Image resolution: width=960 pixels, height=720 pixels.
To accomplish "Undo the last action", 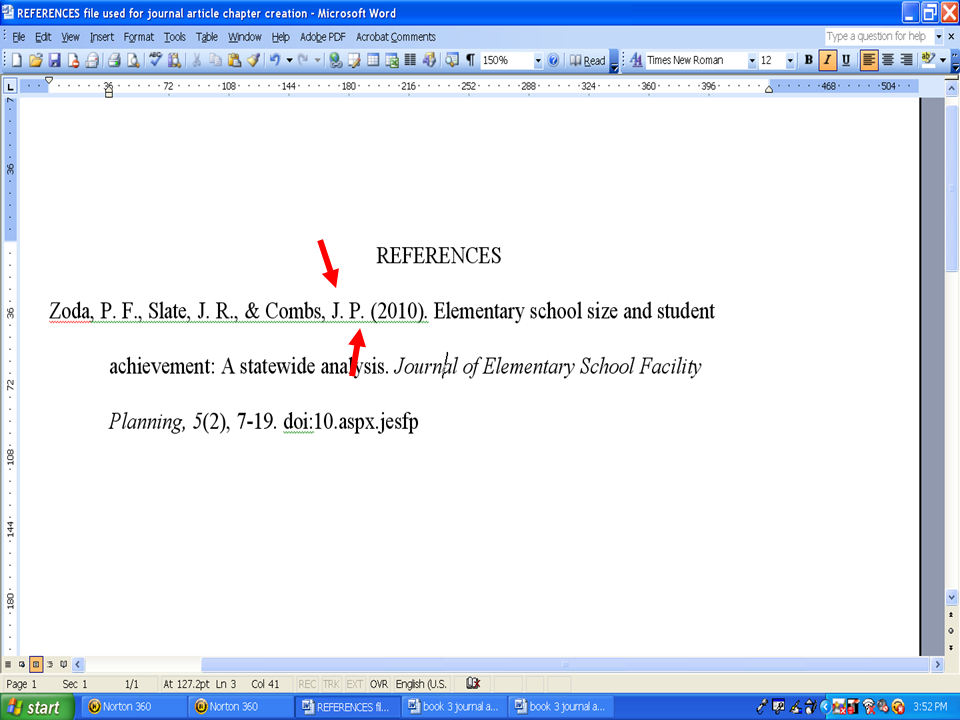I will [x=275, y=60].
